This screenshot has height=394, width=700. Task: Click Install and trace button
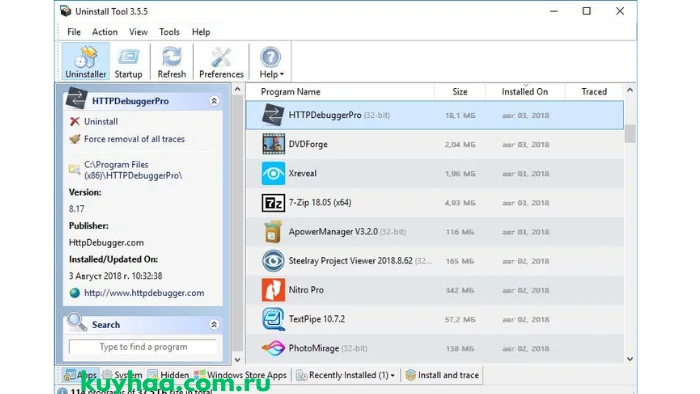click(x=442, y=375)
